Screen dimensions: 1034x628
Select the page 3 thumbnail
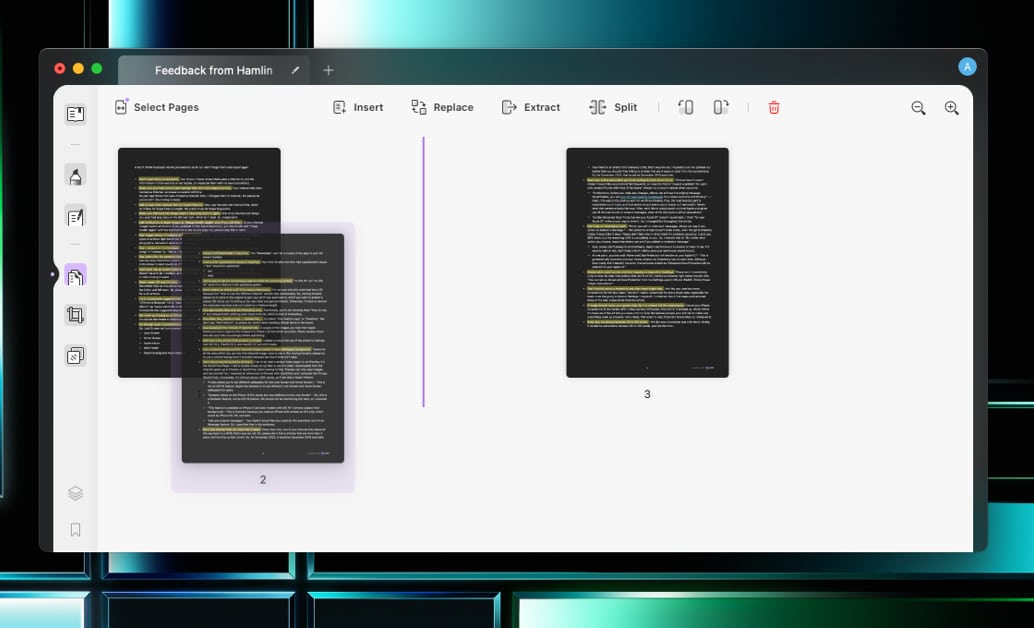[647, 262]
